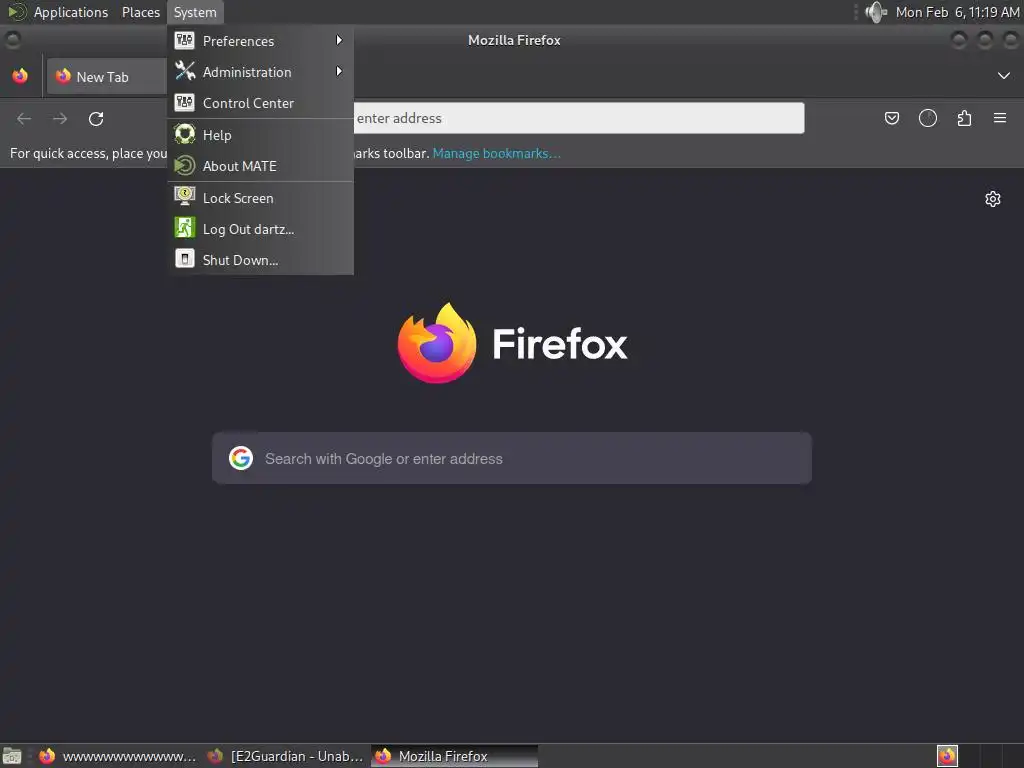This screenshot has width=1024, height=768.
Task: Open new tab page settings gear
Action: (x=993, y=199)
